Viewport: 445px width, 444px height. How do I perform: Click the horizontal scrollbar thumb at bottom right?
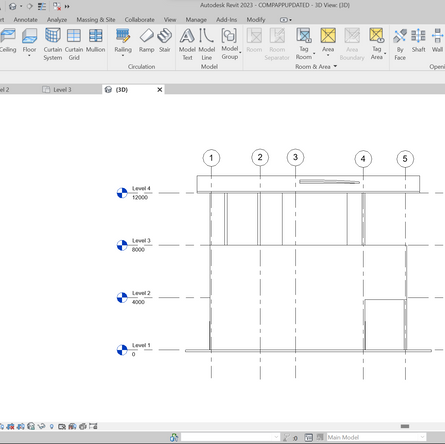405,426
